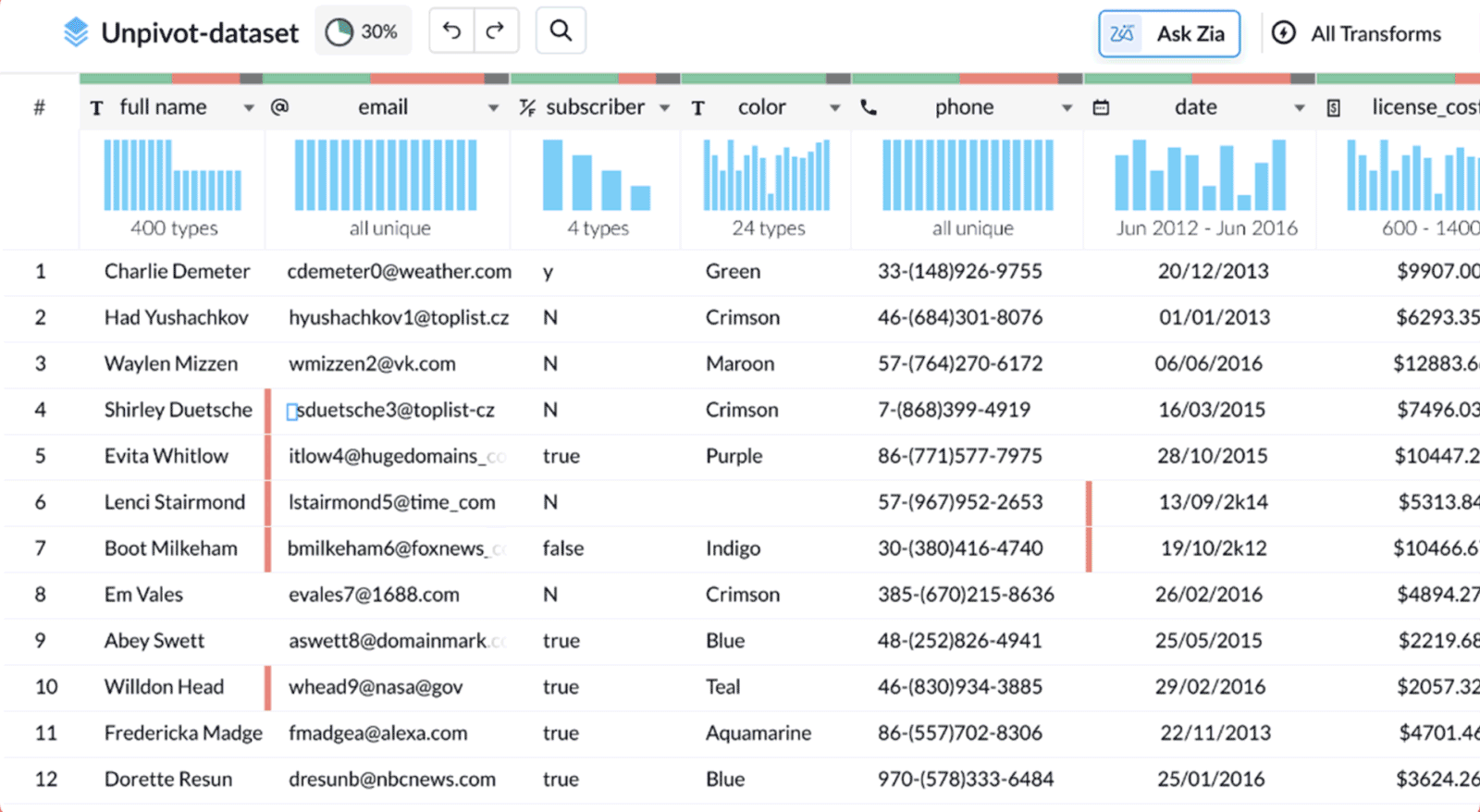The height and width of the screenshot is (812, 1480).
Task: Click text type icon of full name column
Action: 97,108
